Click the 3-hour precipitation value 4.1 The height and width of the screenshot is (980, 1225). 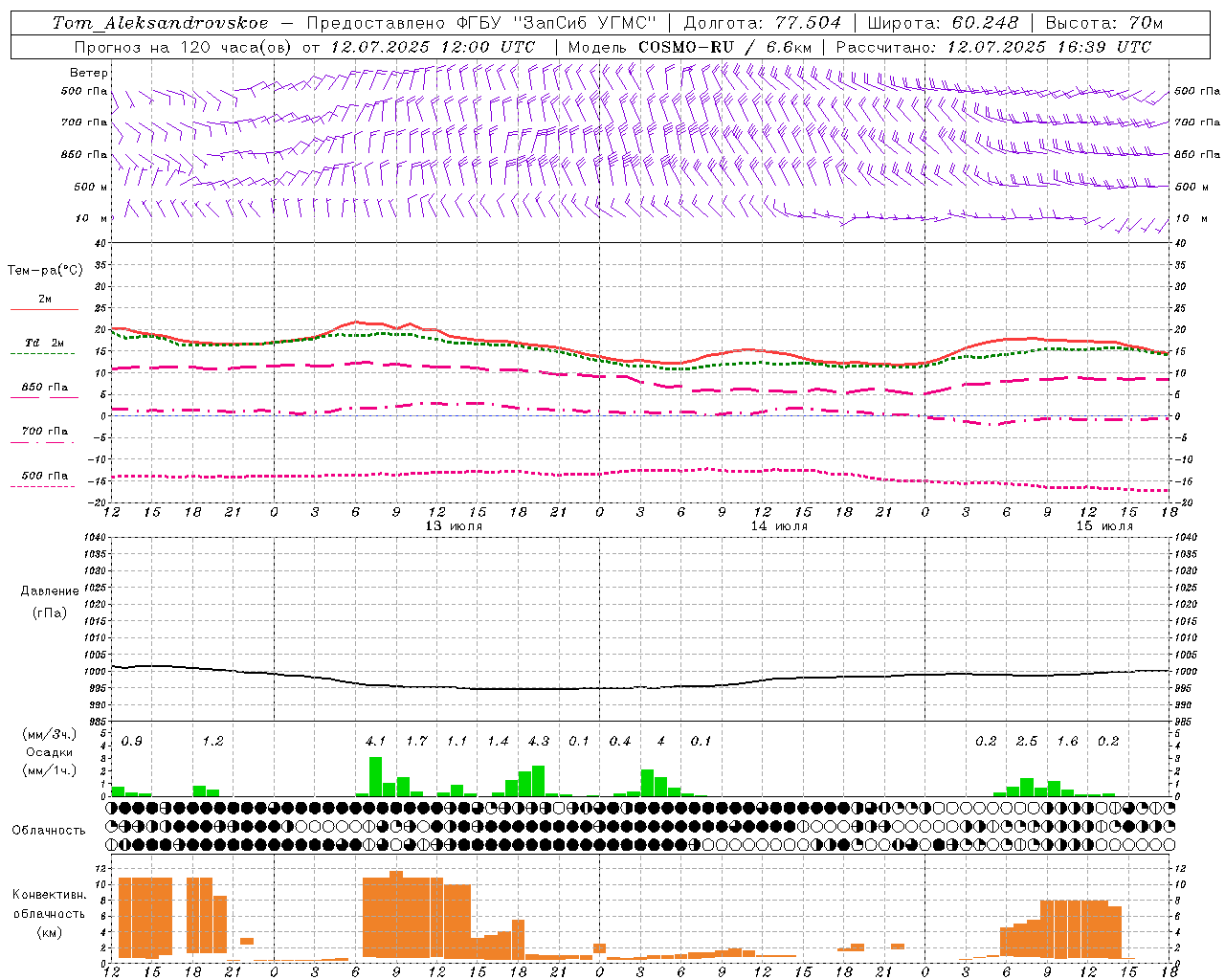coord(375,742)
